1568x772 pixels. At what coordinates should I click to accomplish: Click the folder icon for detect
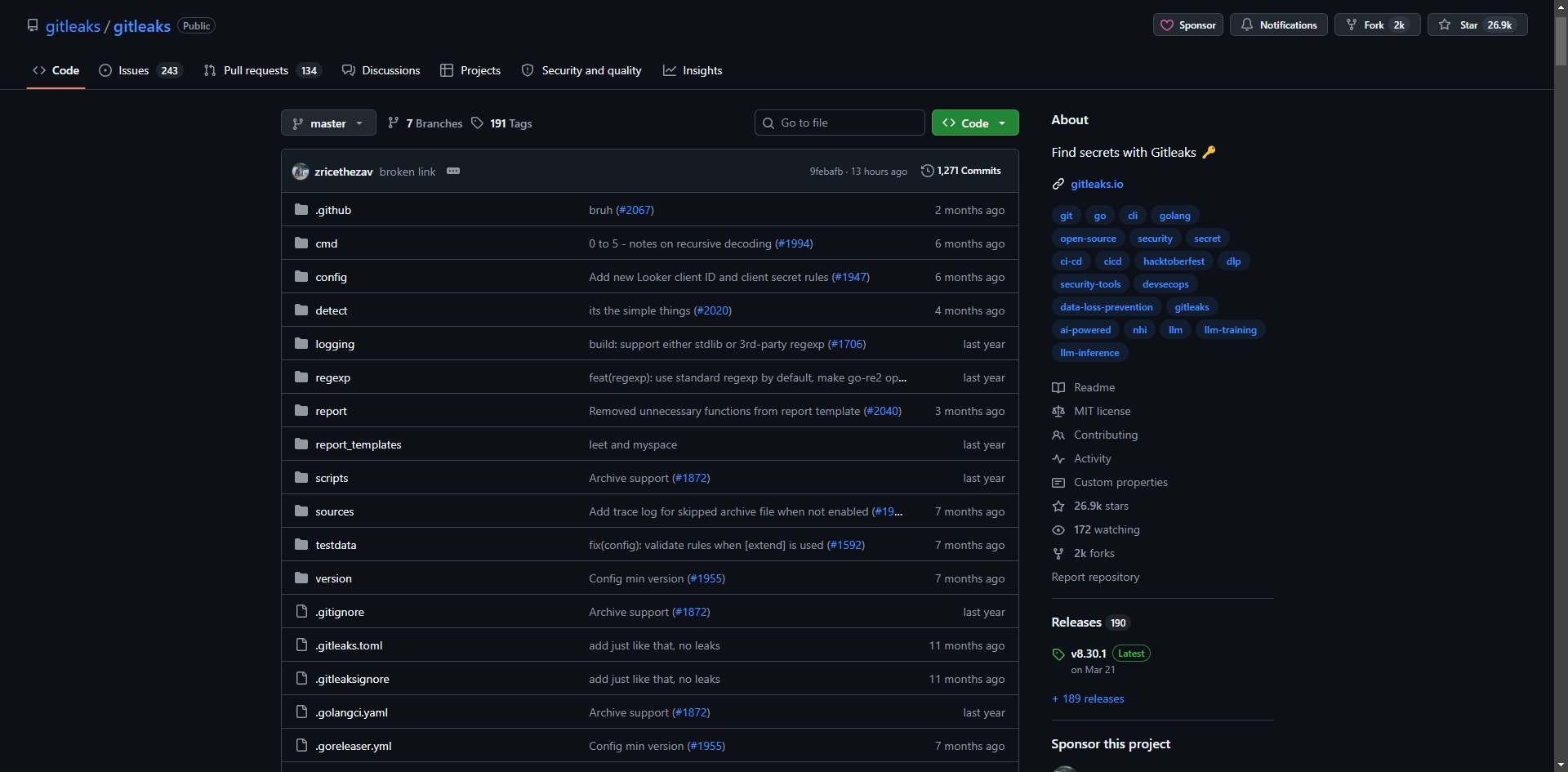coord(301,310)
